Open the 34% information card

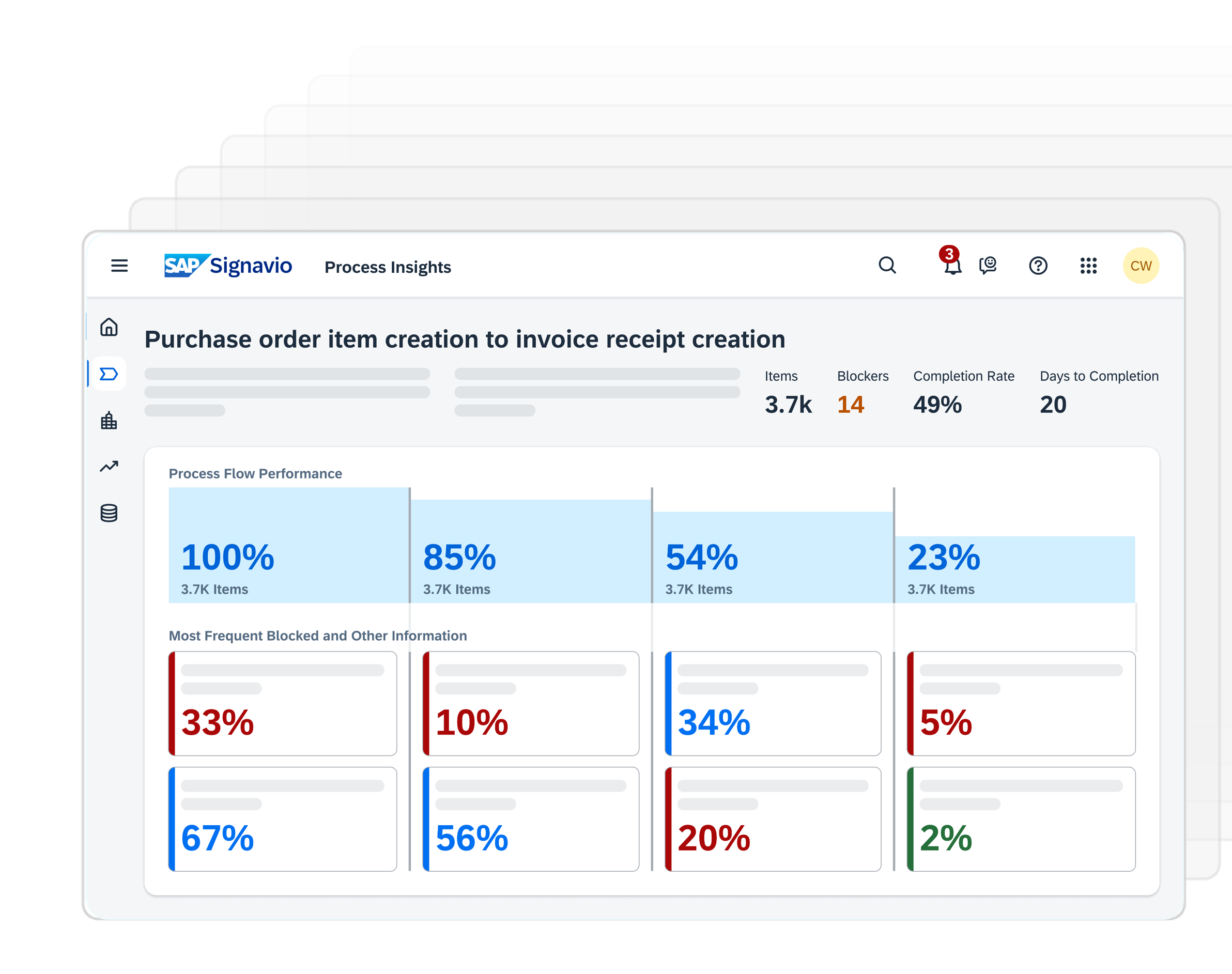(x=773, y=704)
